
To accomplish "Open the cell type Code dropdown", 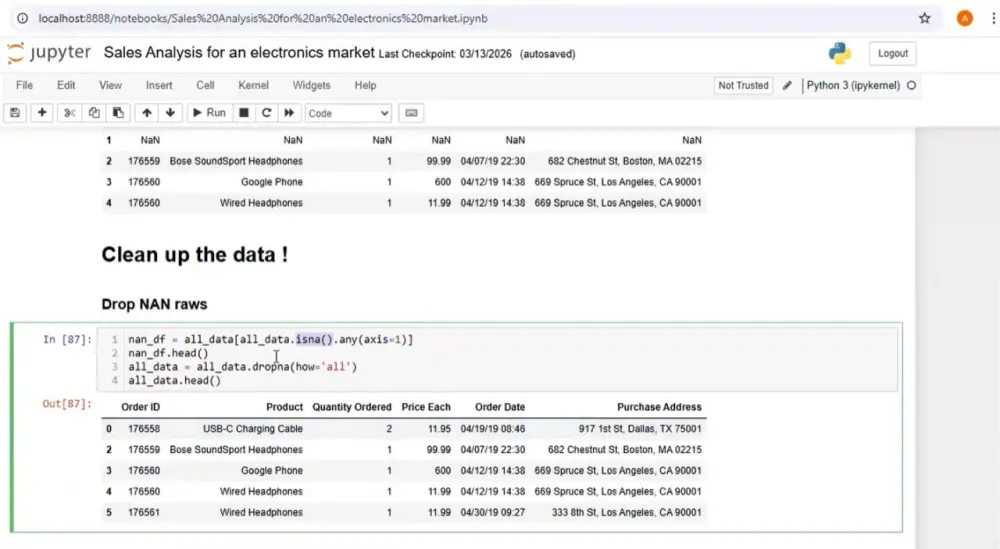I will [348, 113].
